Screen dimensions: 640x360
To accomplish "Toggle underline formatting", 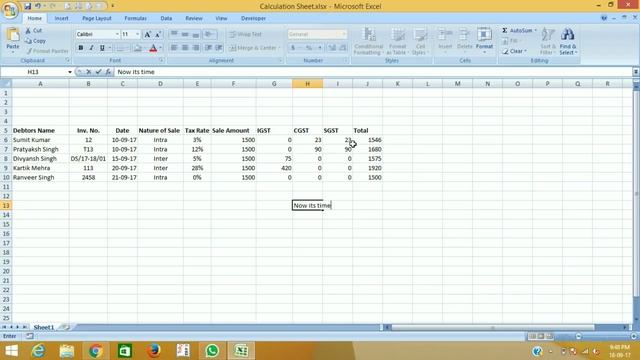I will click(102, 48).
